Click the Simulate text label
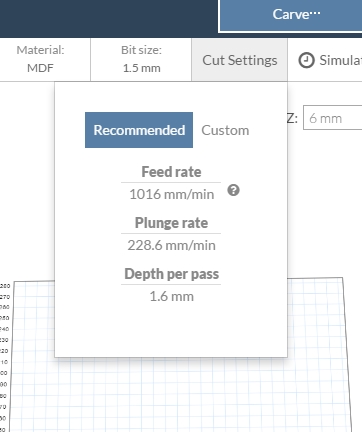 (x=340, y=60)
